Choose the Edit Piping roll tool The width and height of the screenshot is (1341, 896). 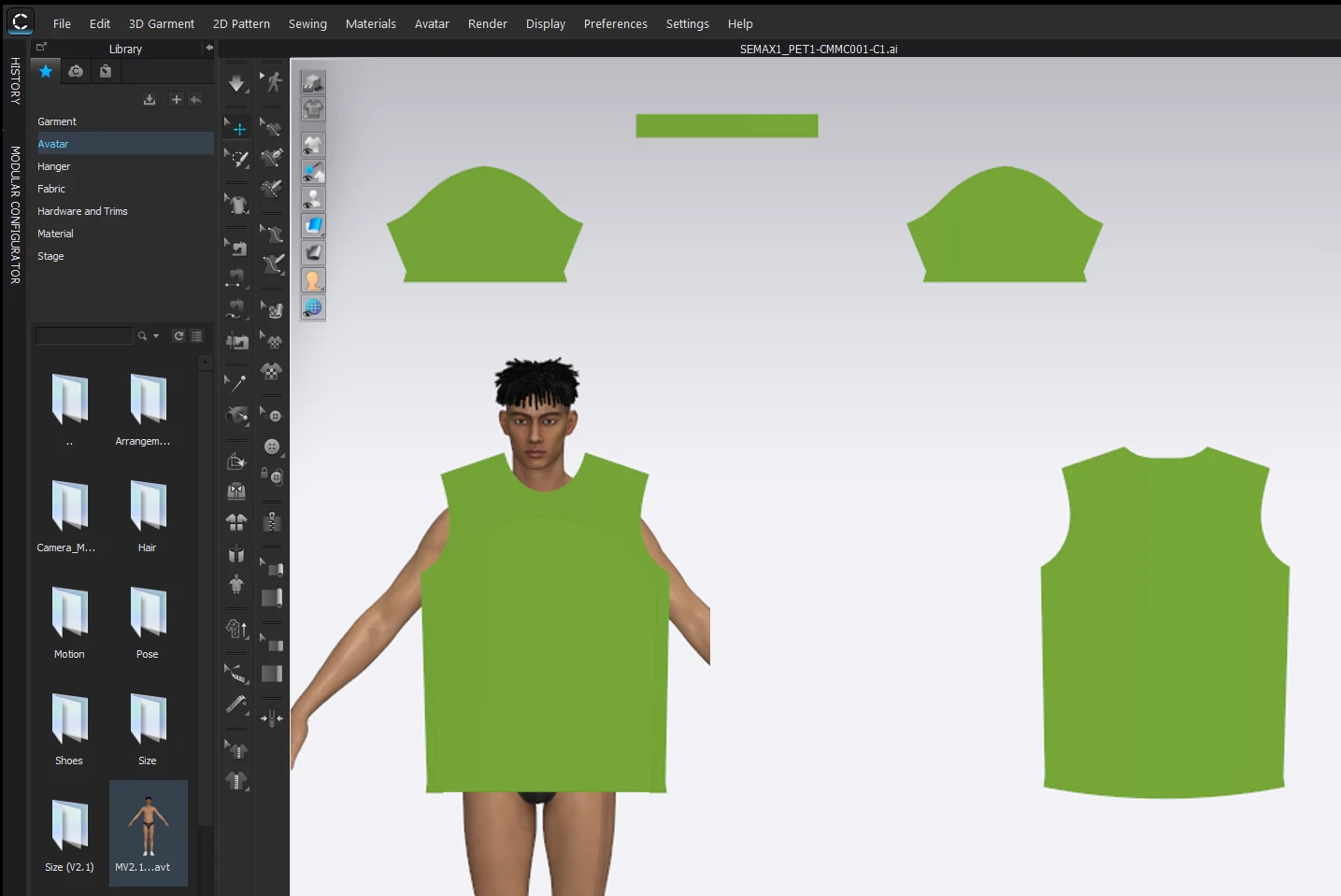click(272, 567)
